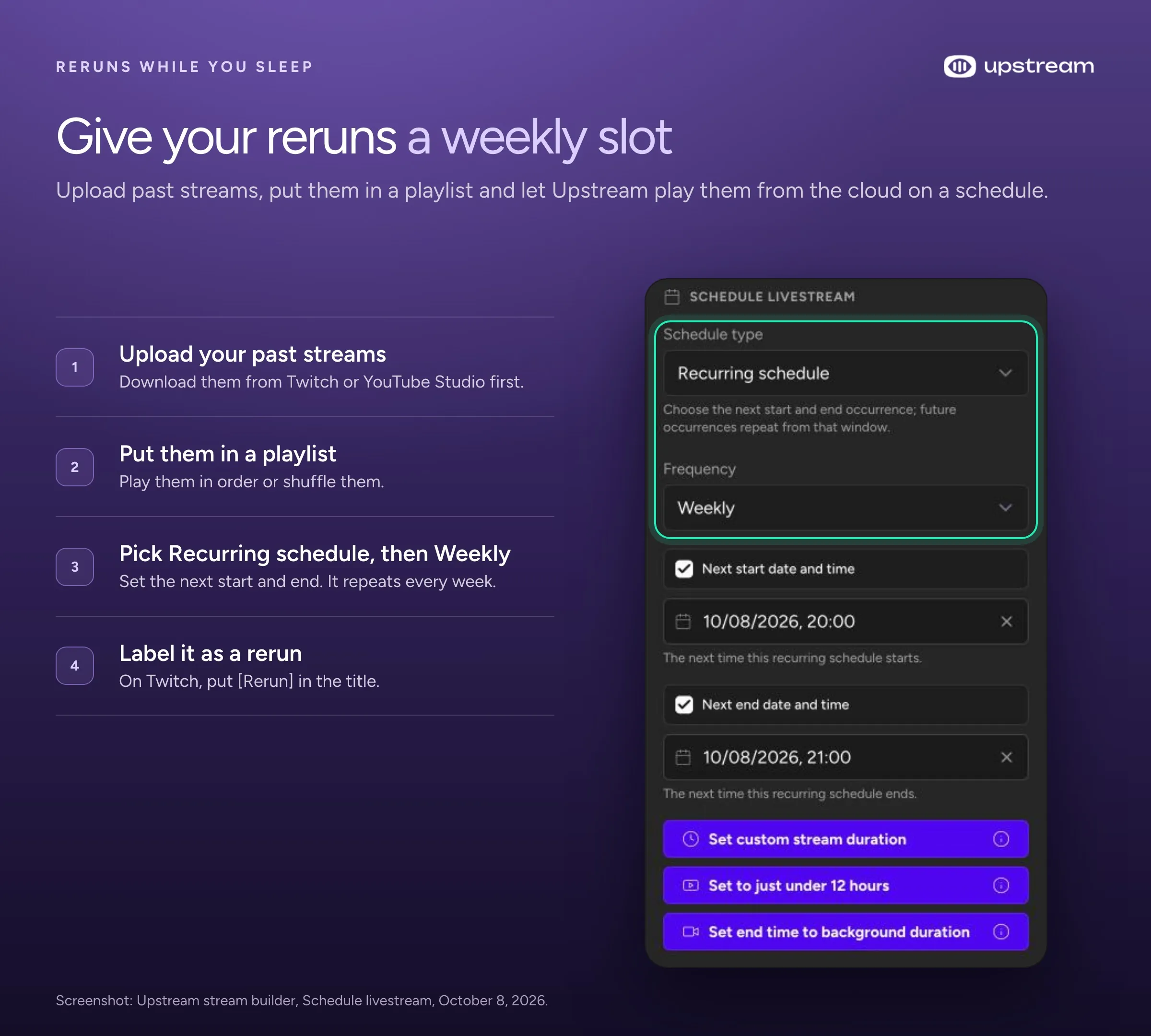
Task: Click Set custom stream duration button
Action: pyautogui.click(x=846, y=839)
